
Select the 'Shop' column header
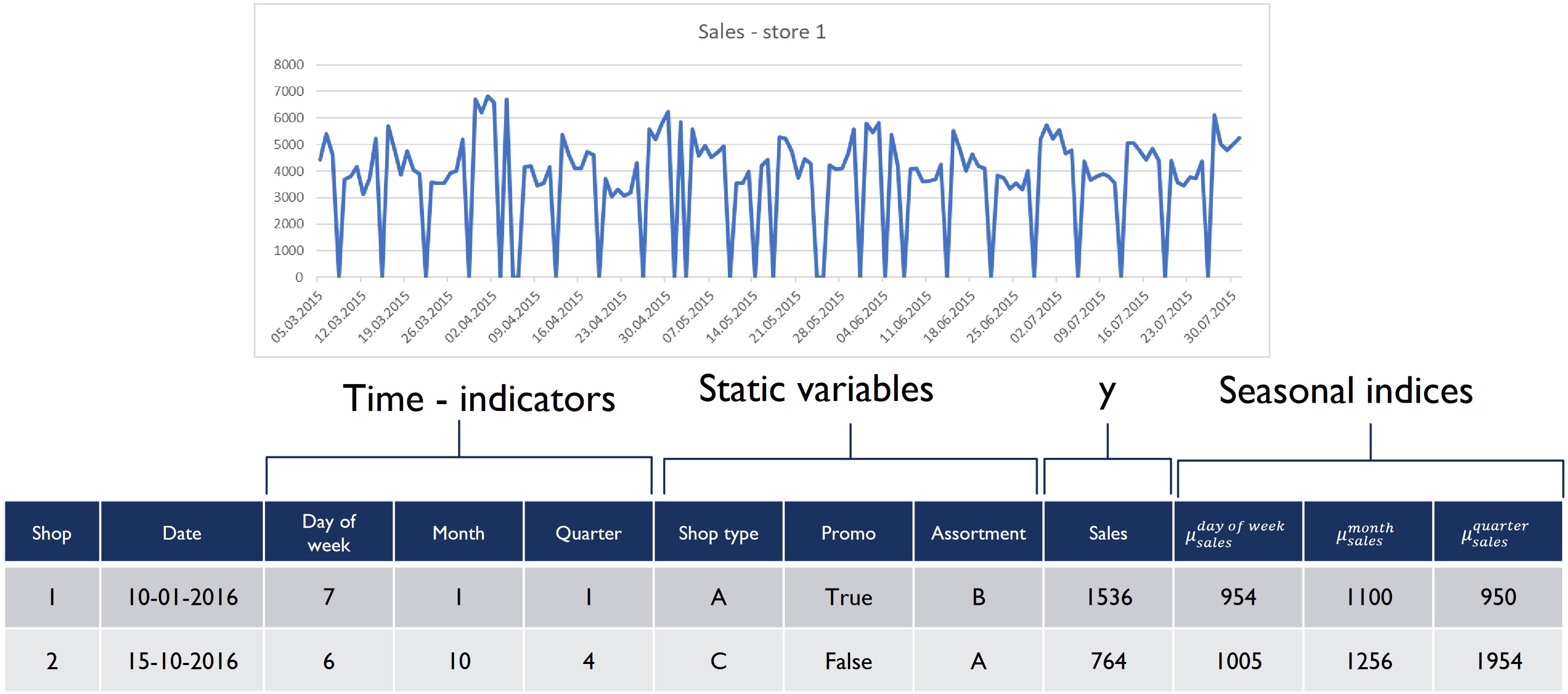(52, 533)
